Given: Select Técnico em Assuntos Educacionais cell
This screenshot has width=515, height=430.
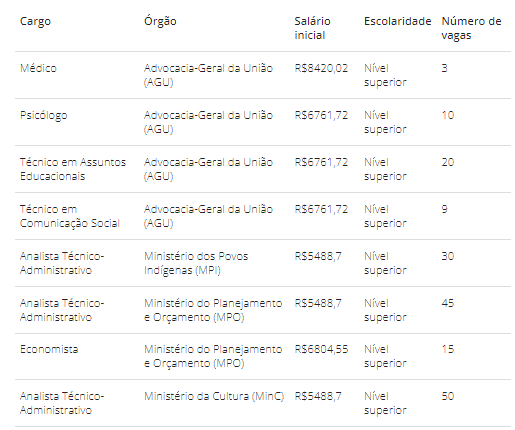Looking at the screenshot, I should point(73,169).
